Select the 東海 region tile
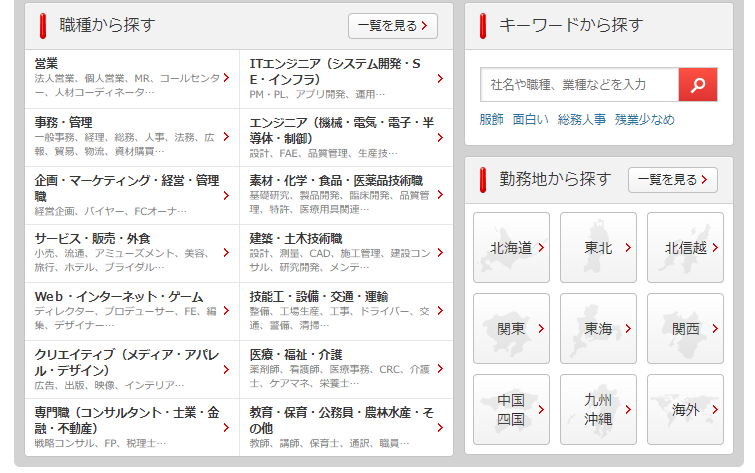The width and height of the screenshot is (755, 473). (599, 328)
